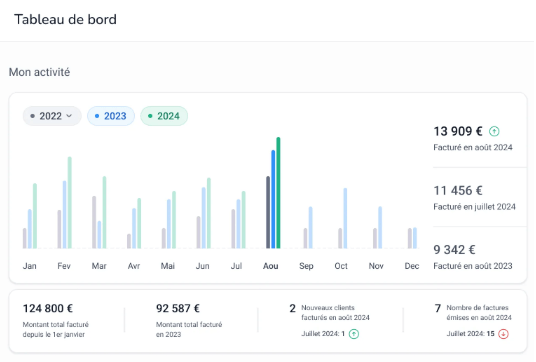Select the dark gray 2022 bar for Aou
The height and width of the screenshot is (362, 536).
(268, 212)
